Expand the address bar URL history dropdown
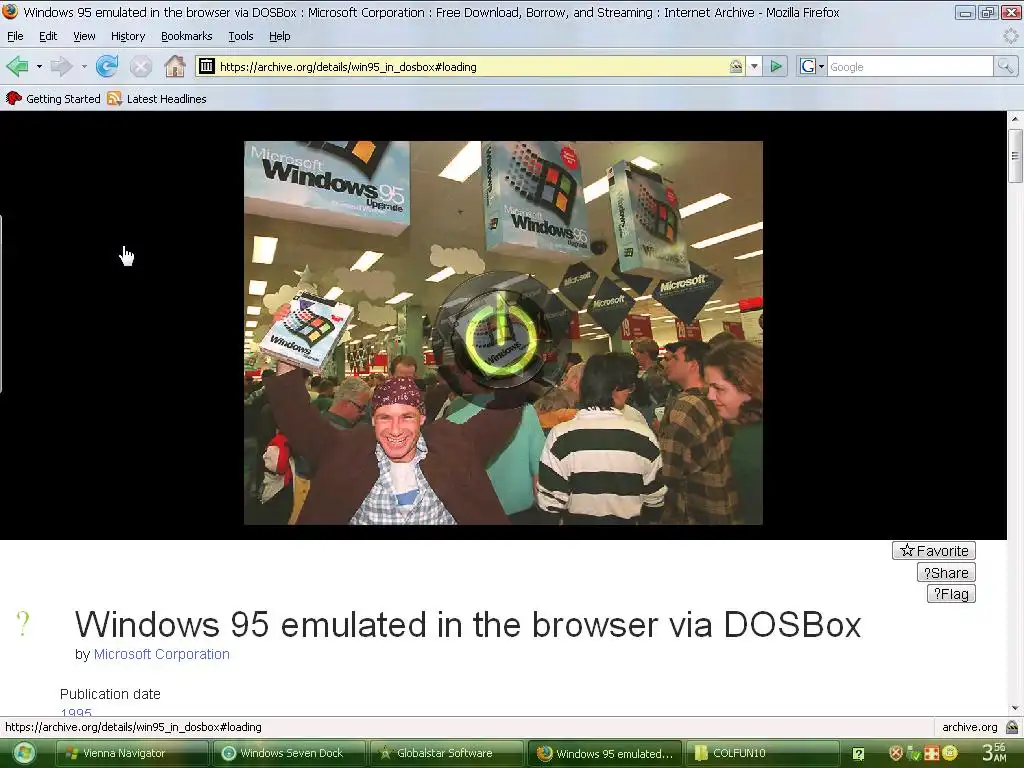The height and width of the screenshot is (768, 1024). point(754,66)
